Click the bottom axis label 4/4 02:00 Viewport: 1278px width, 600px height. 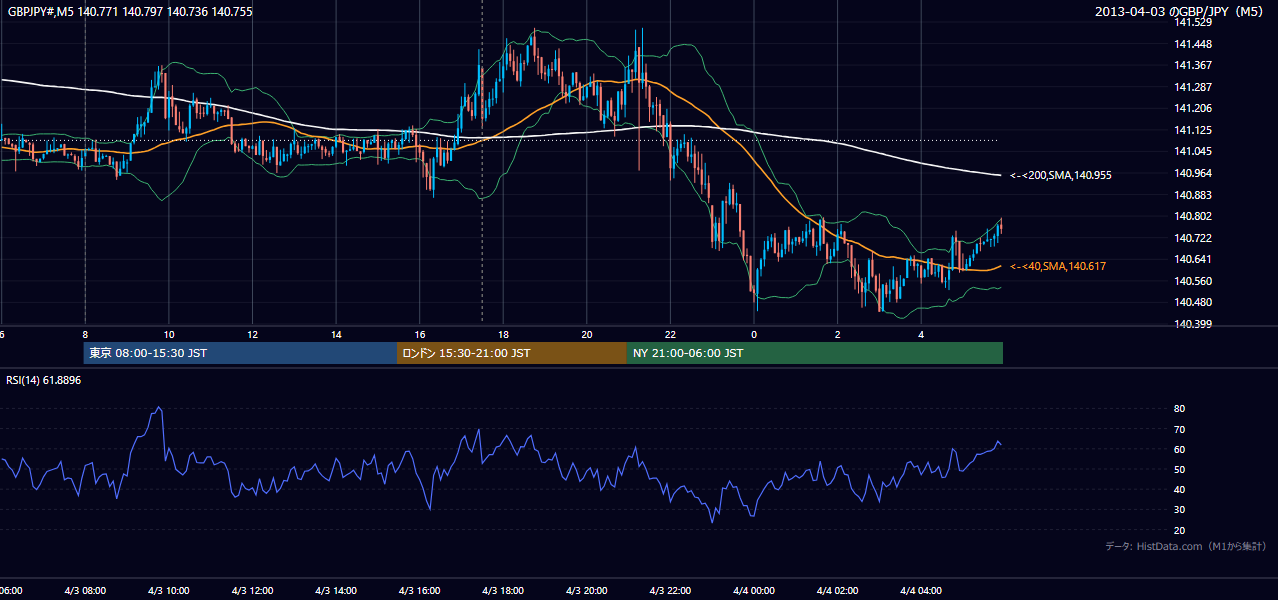point(838,591)
